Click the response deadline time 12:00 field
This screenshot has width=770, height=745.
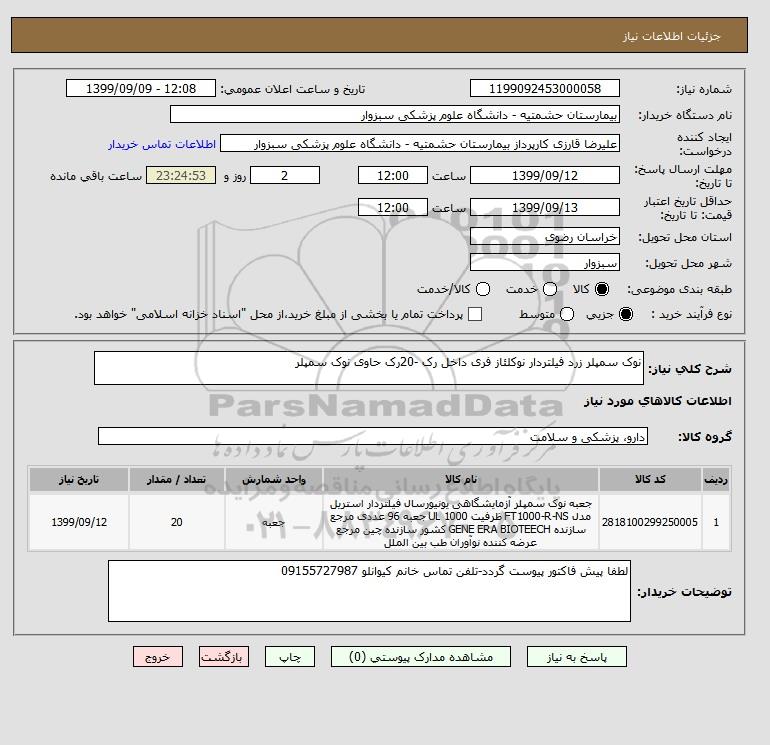pos(393,175)
